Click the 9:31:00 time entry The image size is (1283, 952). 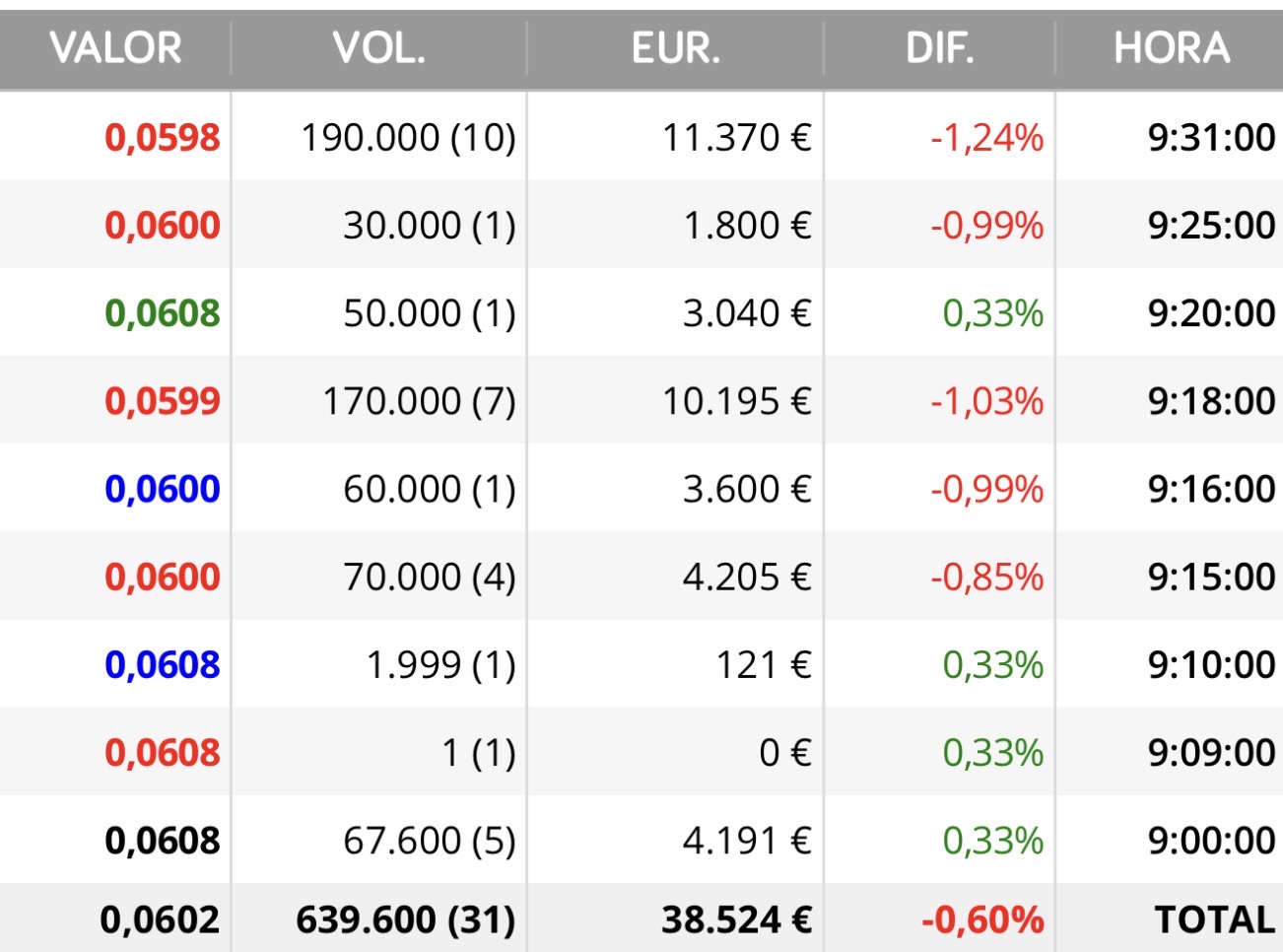point(1212,137)
